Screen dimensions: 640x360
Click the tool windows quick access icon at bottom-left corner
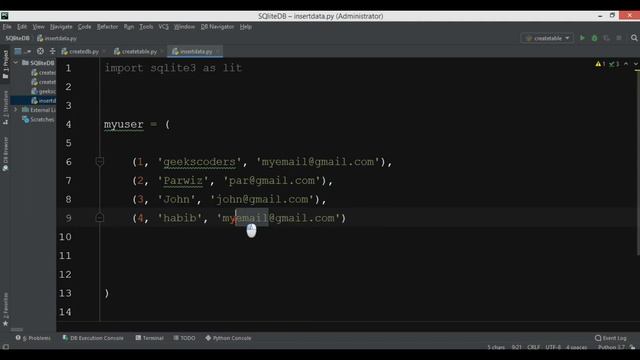[5, 347]
